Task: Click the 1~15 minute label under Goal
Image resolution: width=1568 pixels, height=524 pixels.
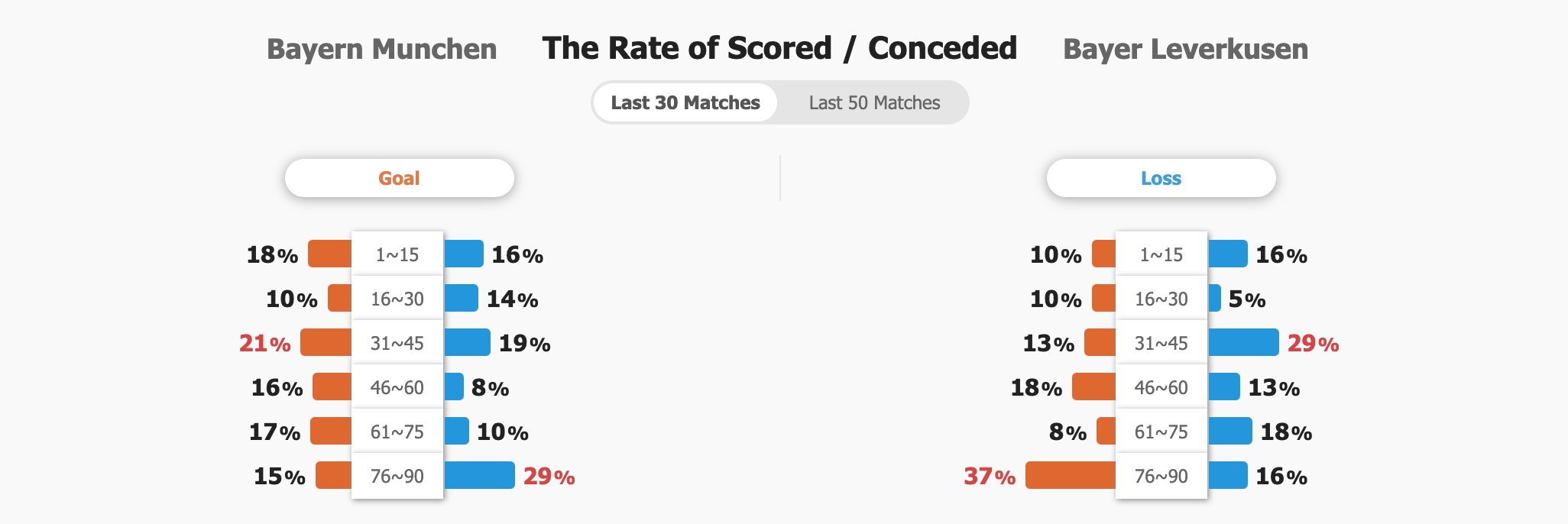Action: (397, 254)
